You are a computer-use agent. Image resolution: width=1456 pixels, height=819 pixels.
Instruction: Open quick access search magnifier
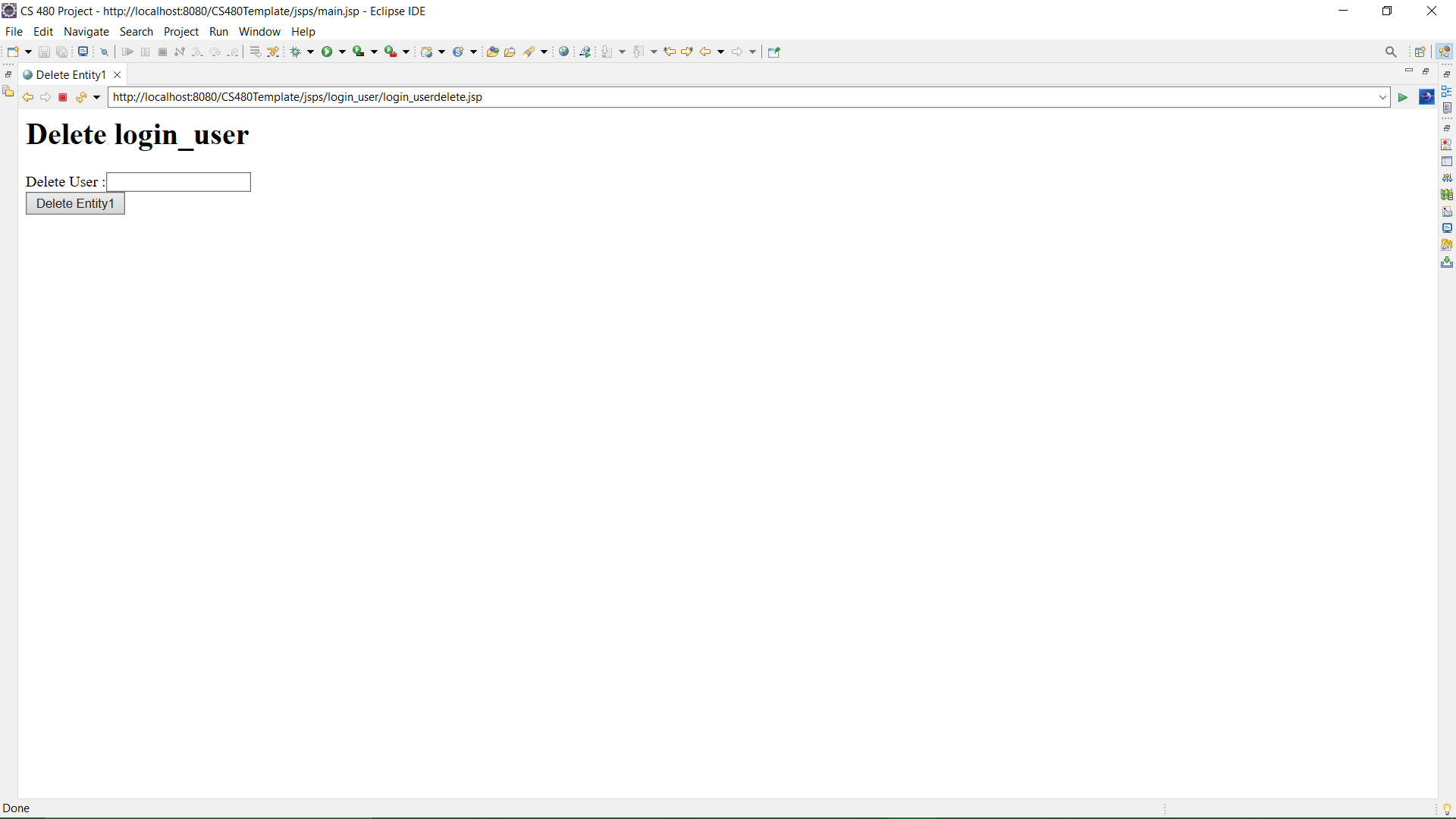[1391, 51]
